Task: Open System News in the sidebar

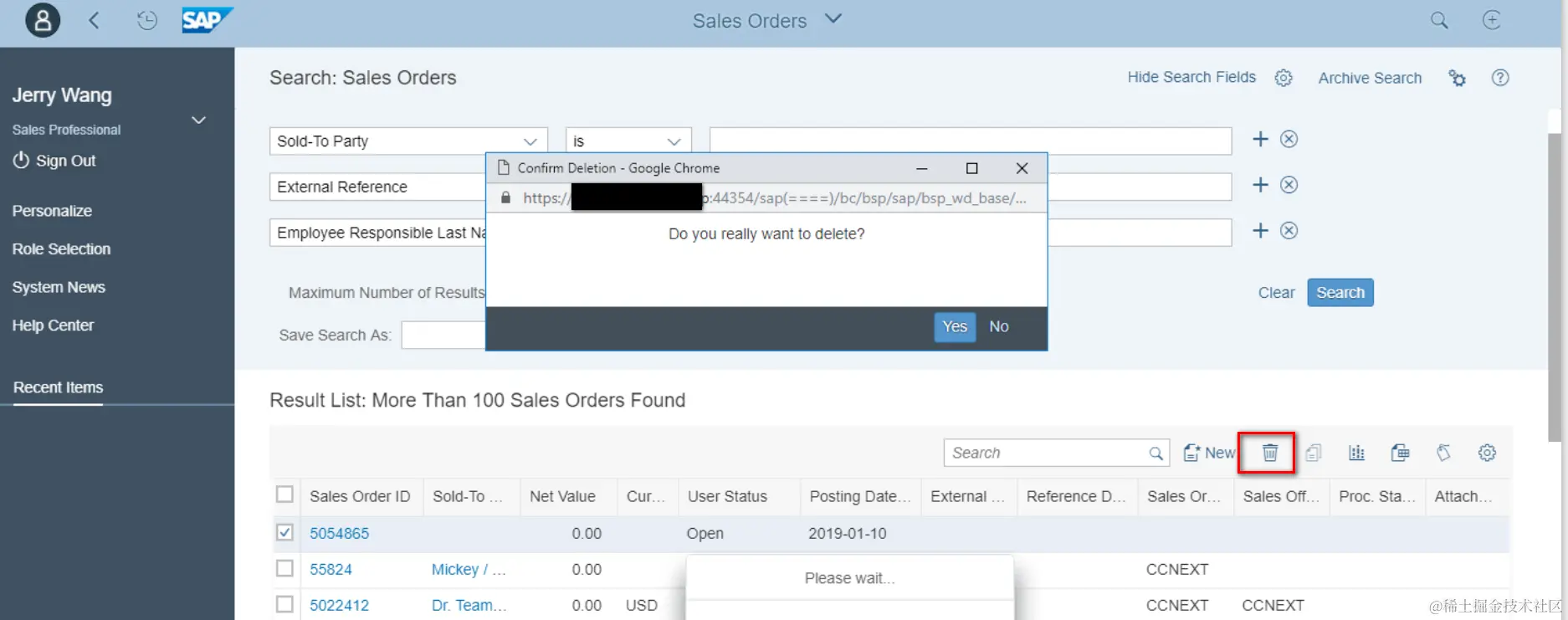Action: coord(59,287)
